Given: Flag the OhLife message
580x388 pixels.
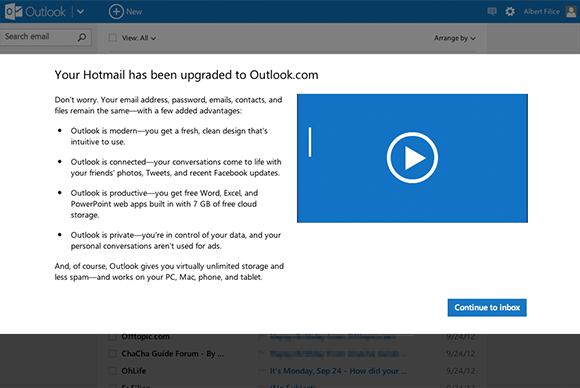Looking at the screenshot, I should (262, 371).
